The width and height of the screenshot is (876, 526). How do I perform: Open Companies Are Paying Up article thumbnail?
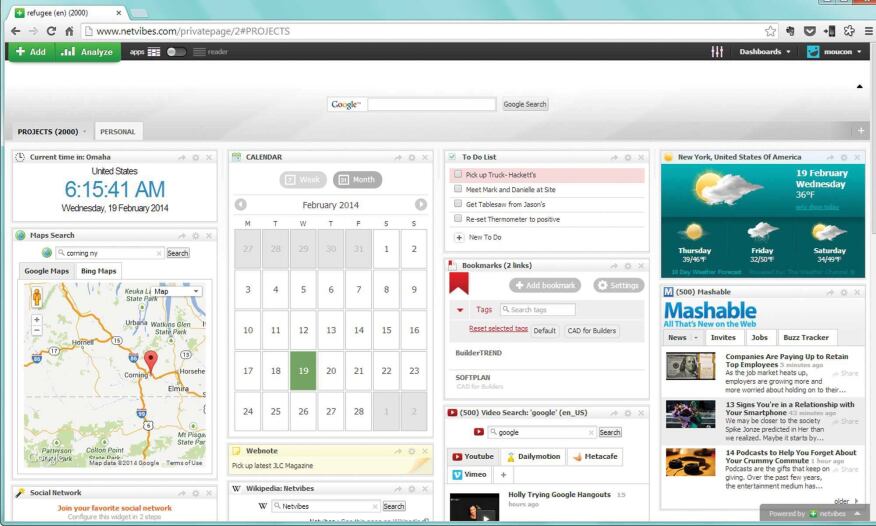691,366
